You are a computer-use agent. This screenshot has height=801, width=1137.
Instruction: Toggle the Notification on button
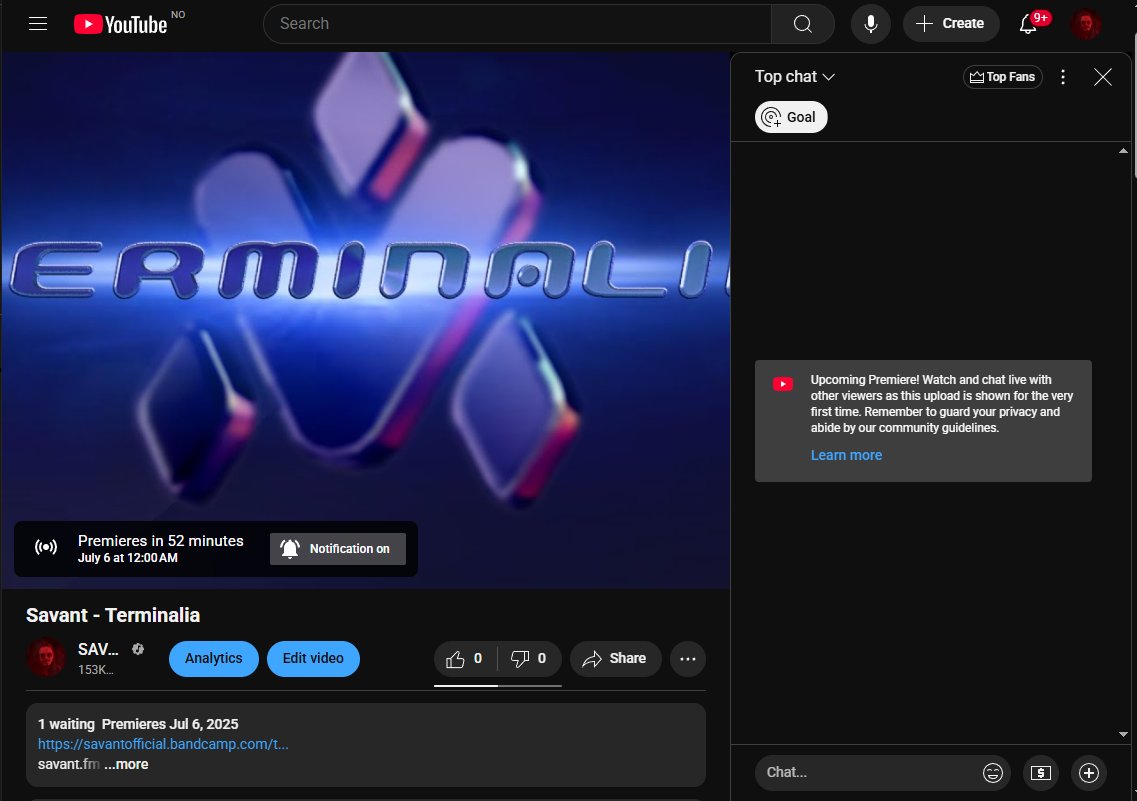coord(337,549)
